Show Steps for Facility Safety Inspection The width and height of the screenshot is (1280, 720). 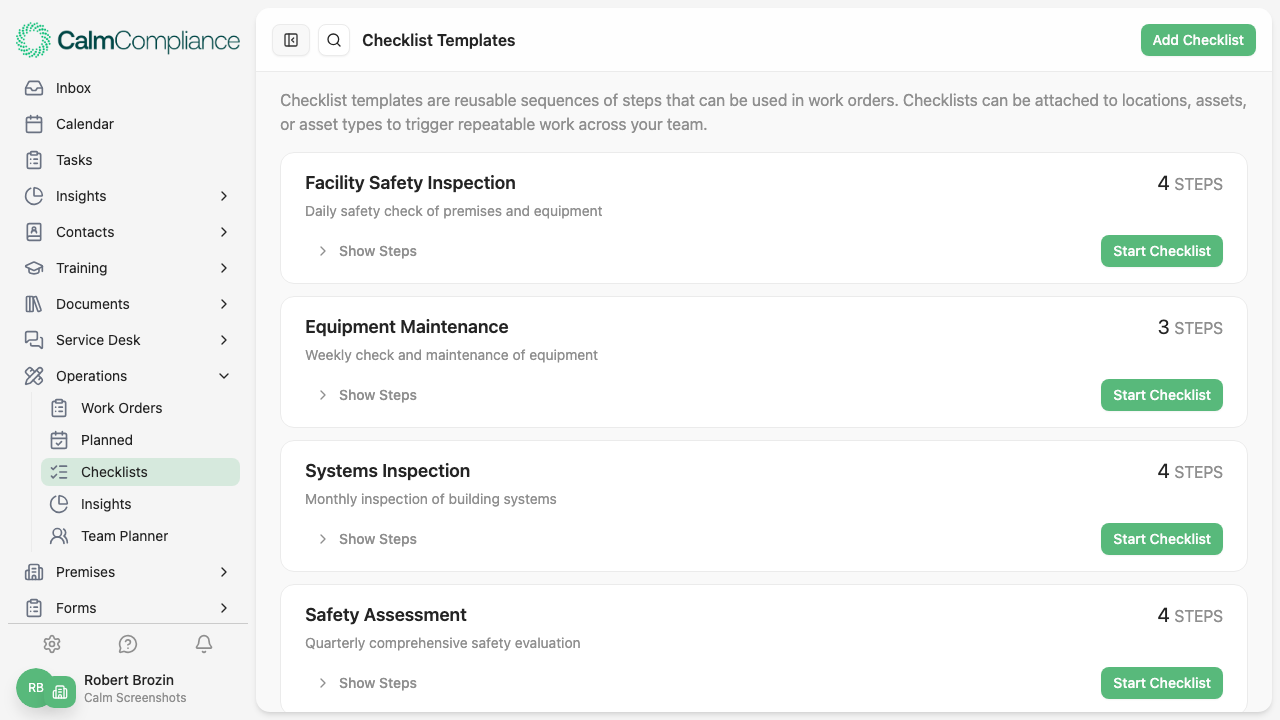[367, 251]
